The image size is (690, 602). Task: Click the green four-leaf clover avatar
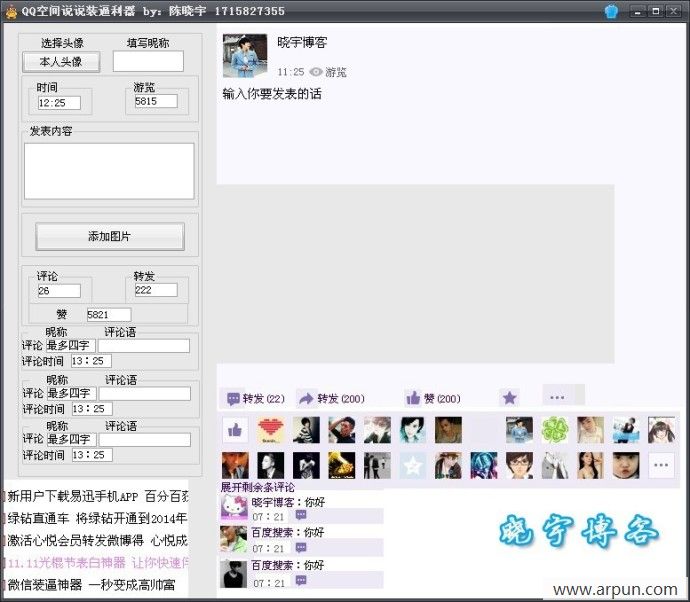(554, 430)
